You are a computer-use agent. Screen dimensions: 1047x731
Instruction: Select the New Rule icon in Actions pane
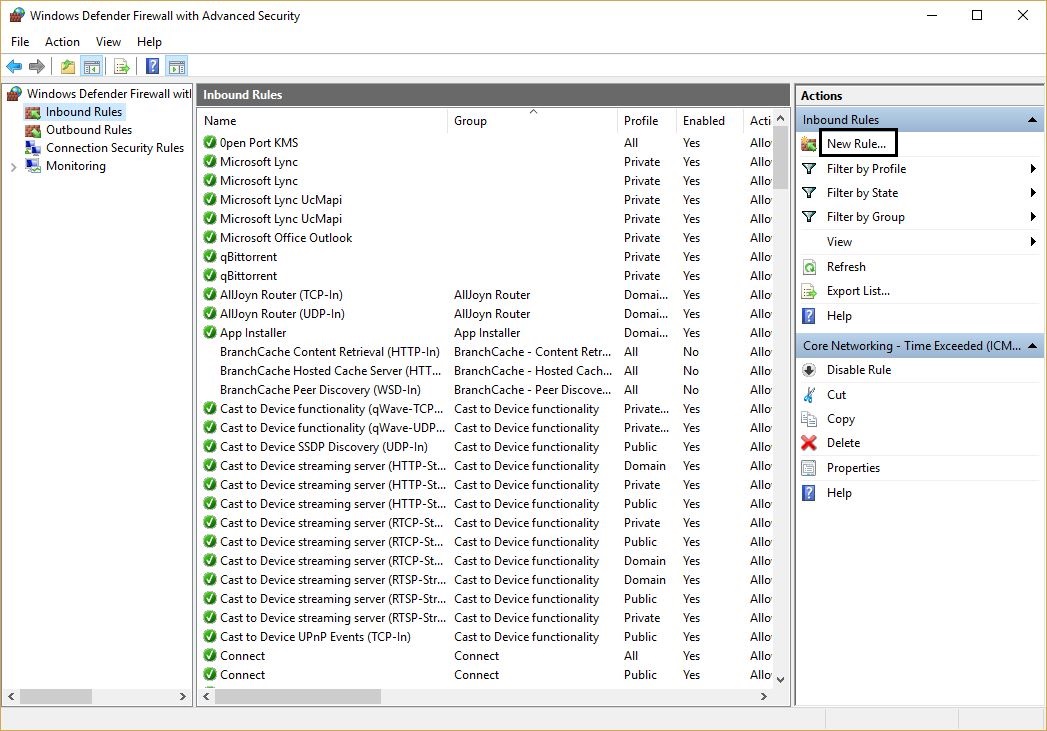[809, 143]
